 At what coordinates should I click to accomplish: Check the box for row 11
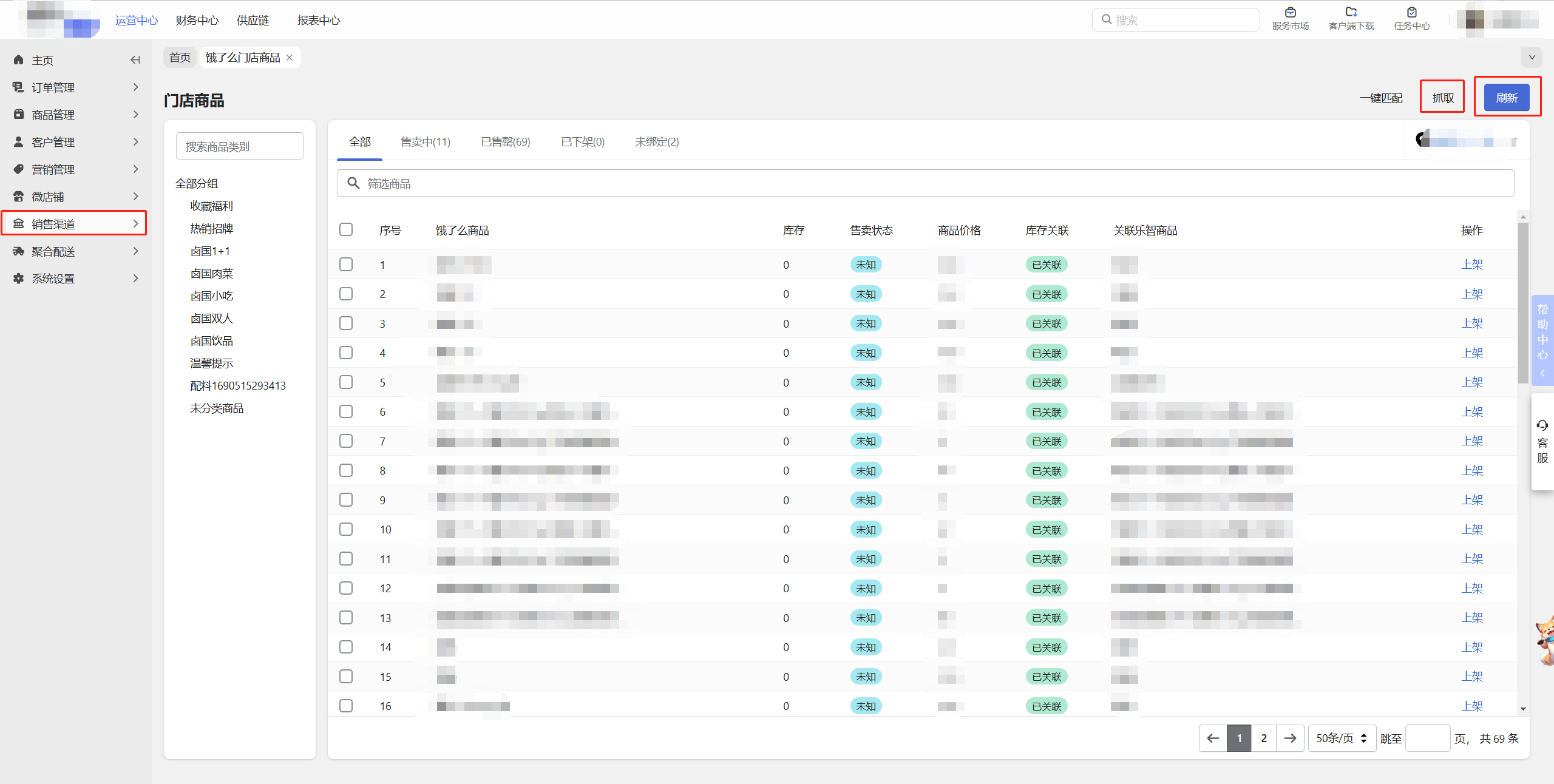[346, 559]
